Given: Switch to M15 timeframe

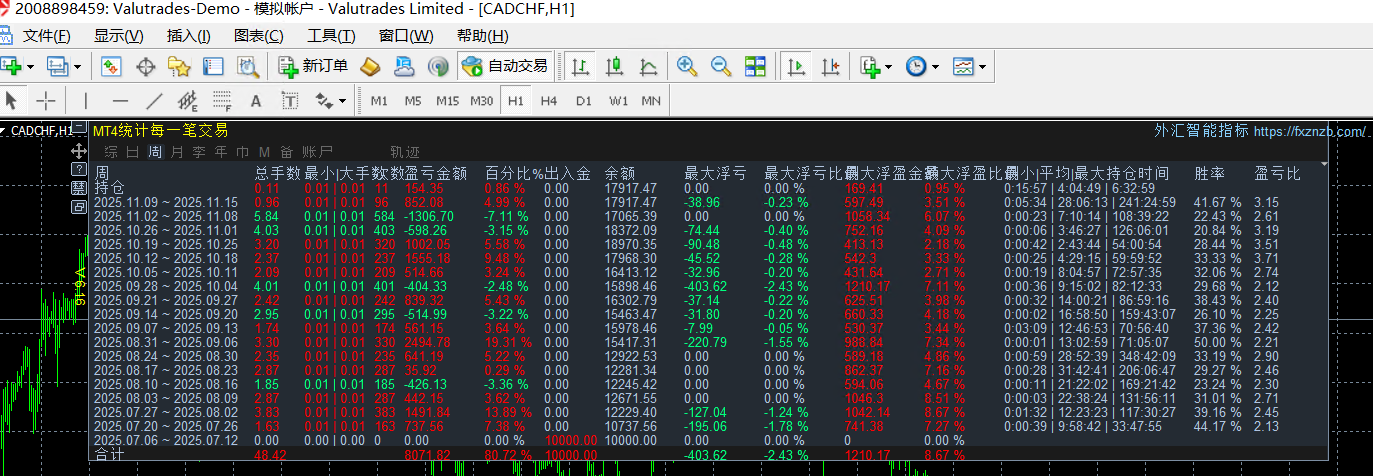Looking at the screenshot, I should (x=447, y=101).
